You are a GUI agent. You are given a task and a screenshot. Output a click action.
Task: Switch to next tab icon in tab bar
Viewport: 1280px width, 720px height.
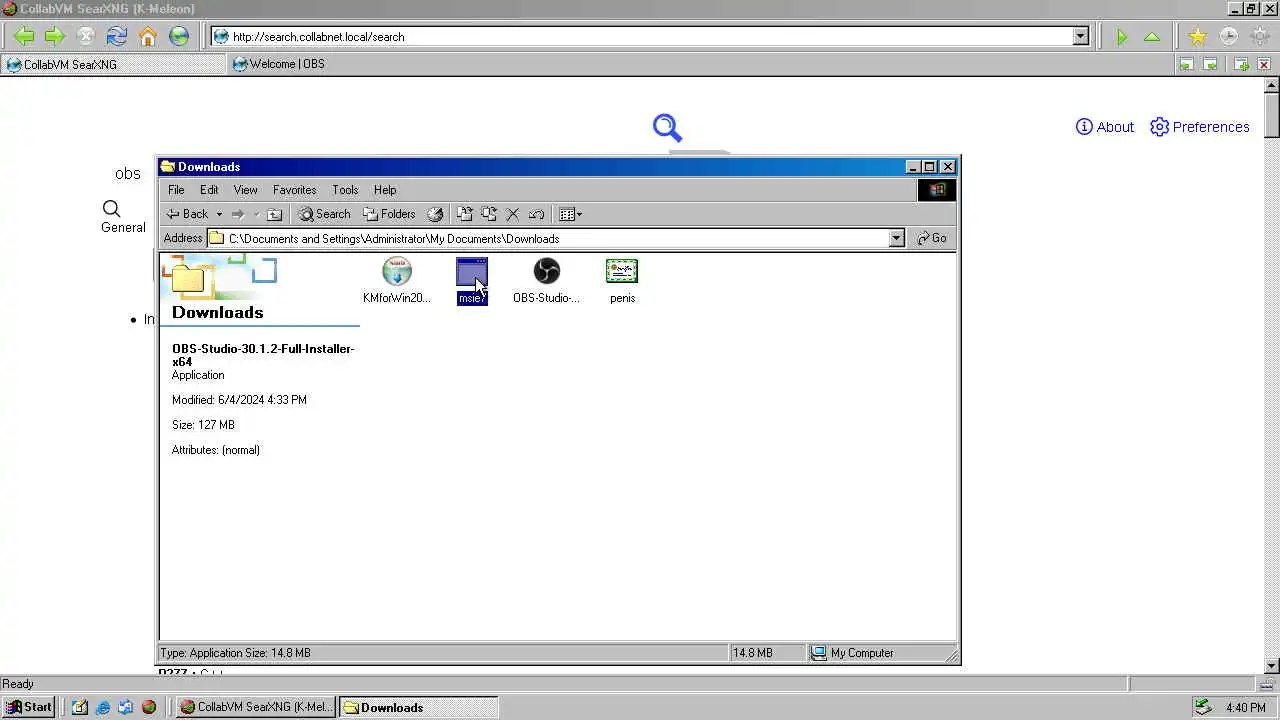click(1210, 64)
